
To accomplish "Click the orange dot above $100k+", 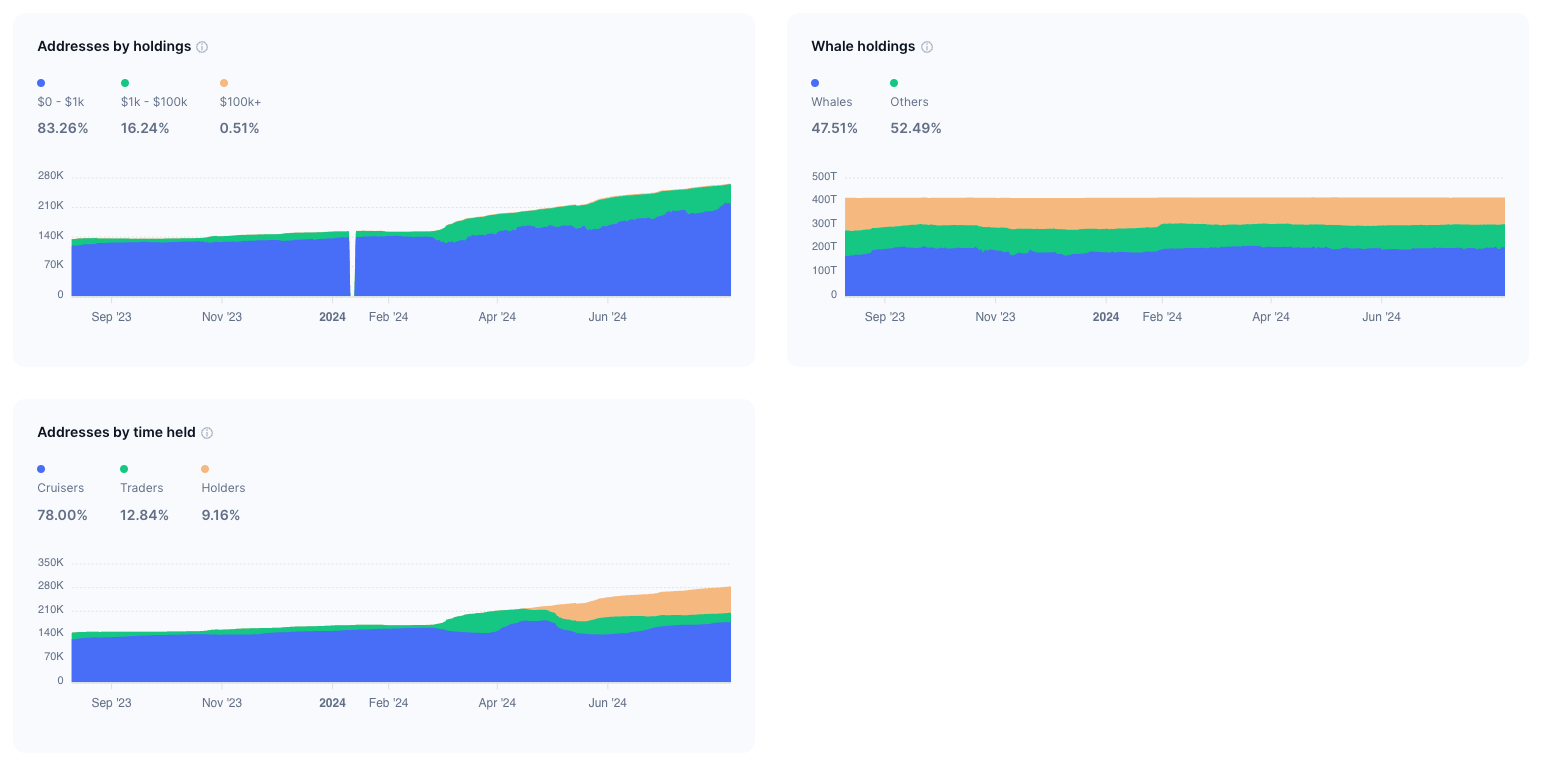I will tap(224, 83).
